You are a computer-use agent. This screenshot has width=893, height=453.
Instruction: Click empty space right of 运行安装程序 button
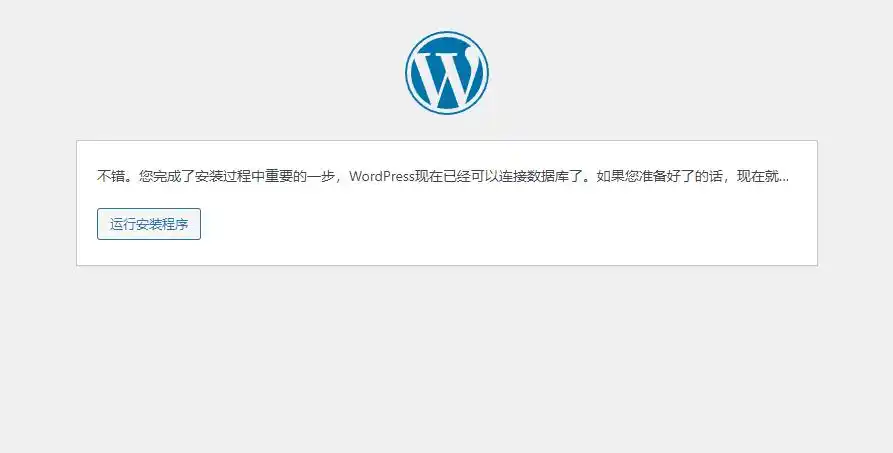click(456, 224)
